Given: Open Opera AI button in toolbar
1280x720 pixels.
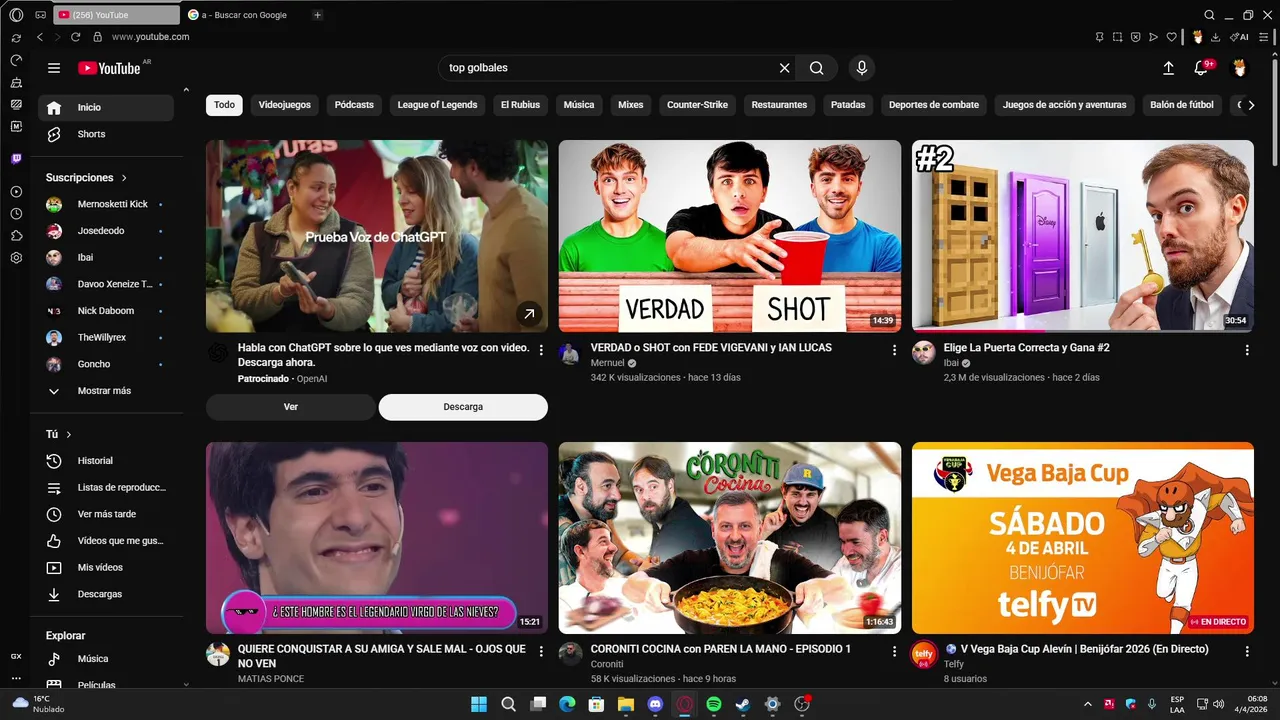Looking at the screenshot, I should click(x=1239, y=37).
